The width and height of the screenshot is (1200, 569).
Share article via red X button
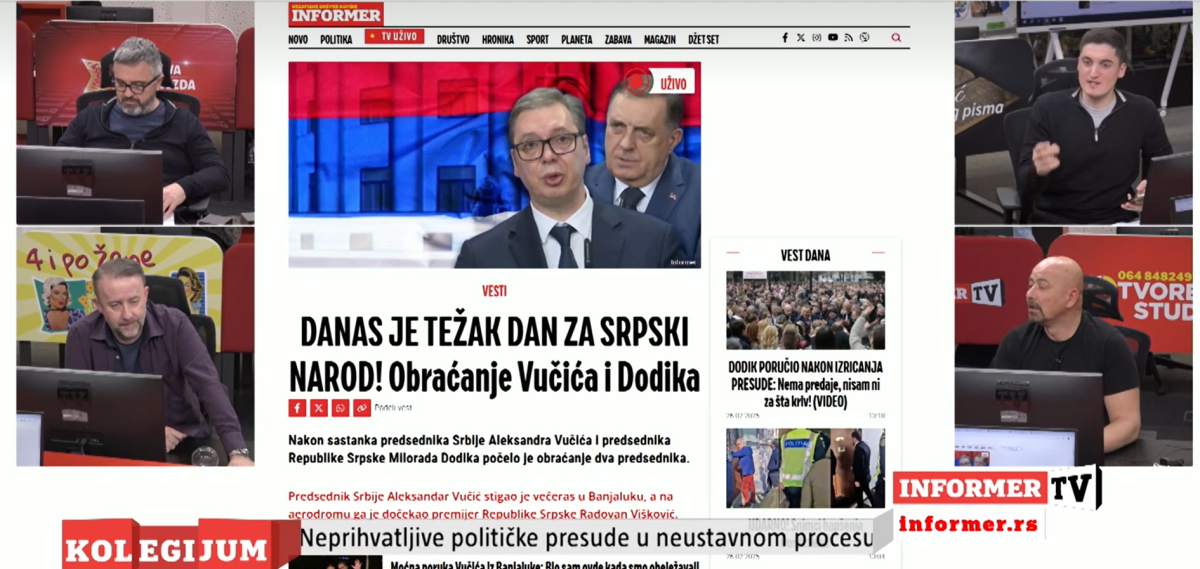point(319,408)
